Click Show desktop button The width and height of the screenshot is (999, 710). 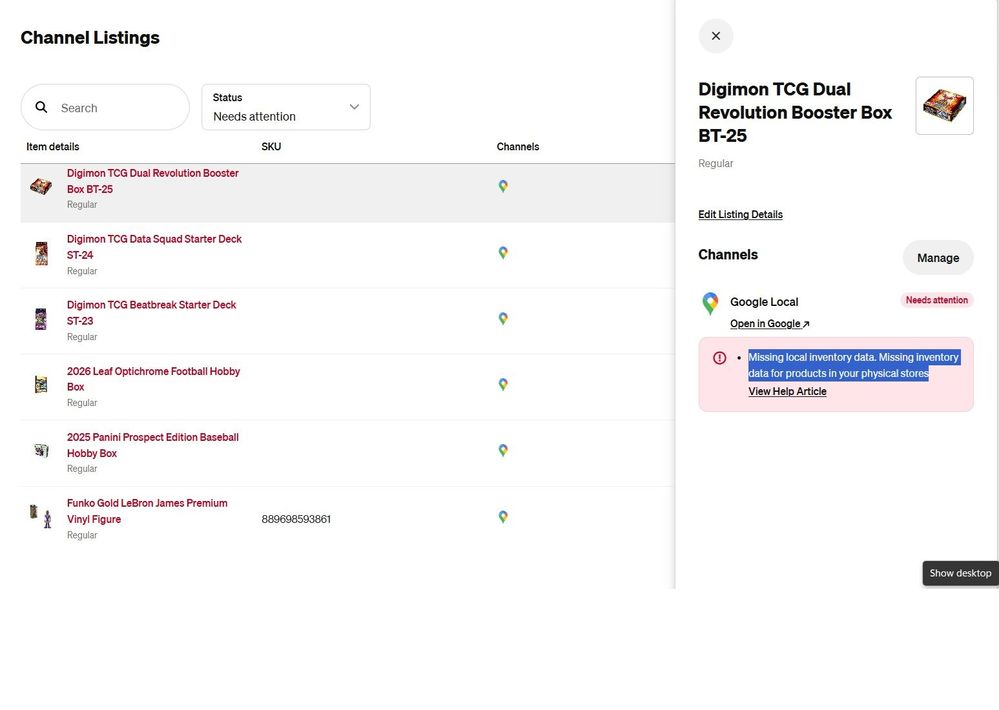point(960,573)
